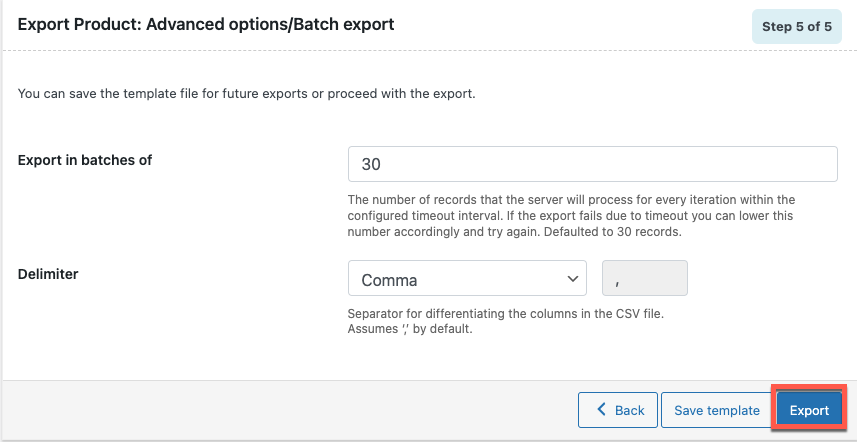Go back using the Back button
This screenshot has width=857, height=442.
[x=618, y=410]
